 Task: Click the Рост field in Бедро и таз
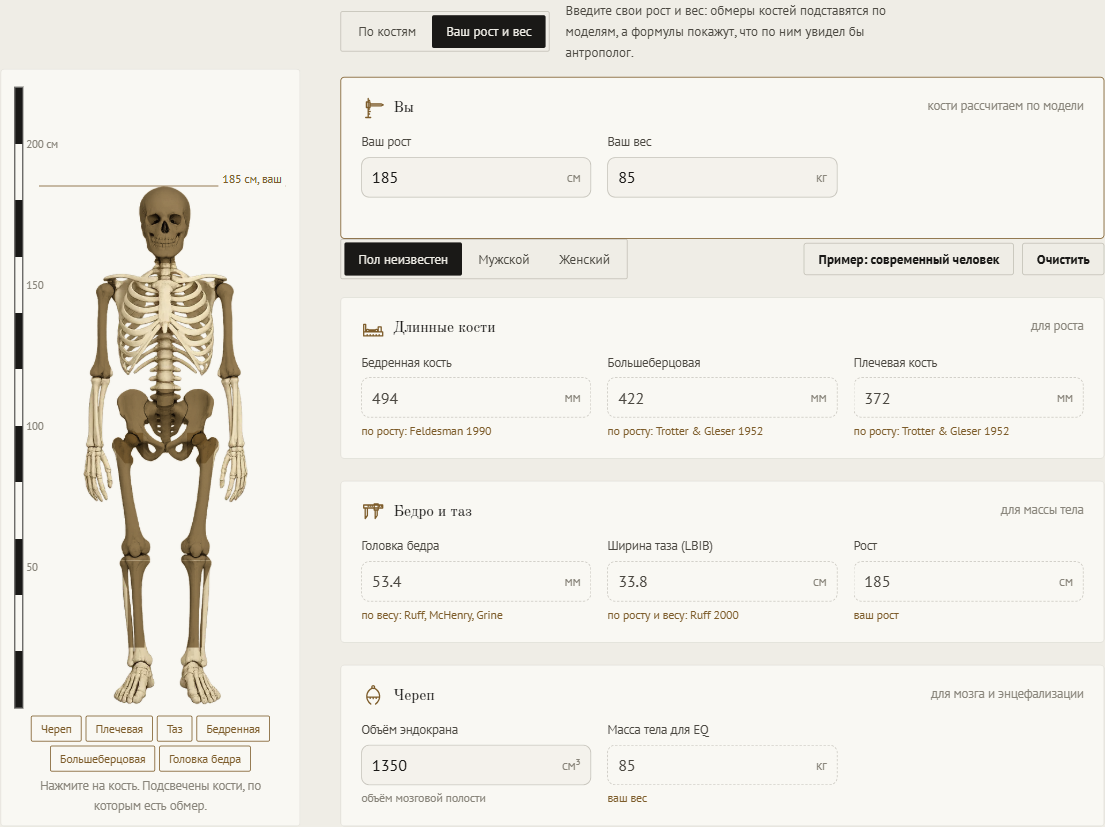(x=968, y=582)
